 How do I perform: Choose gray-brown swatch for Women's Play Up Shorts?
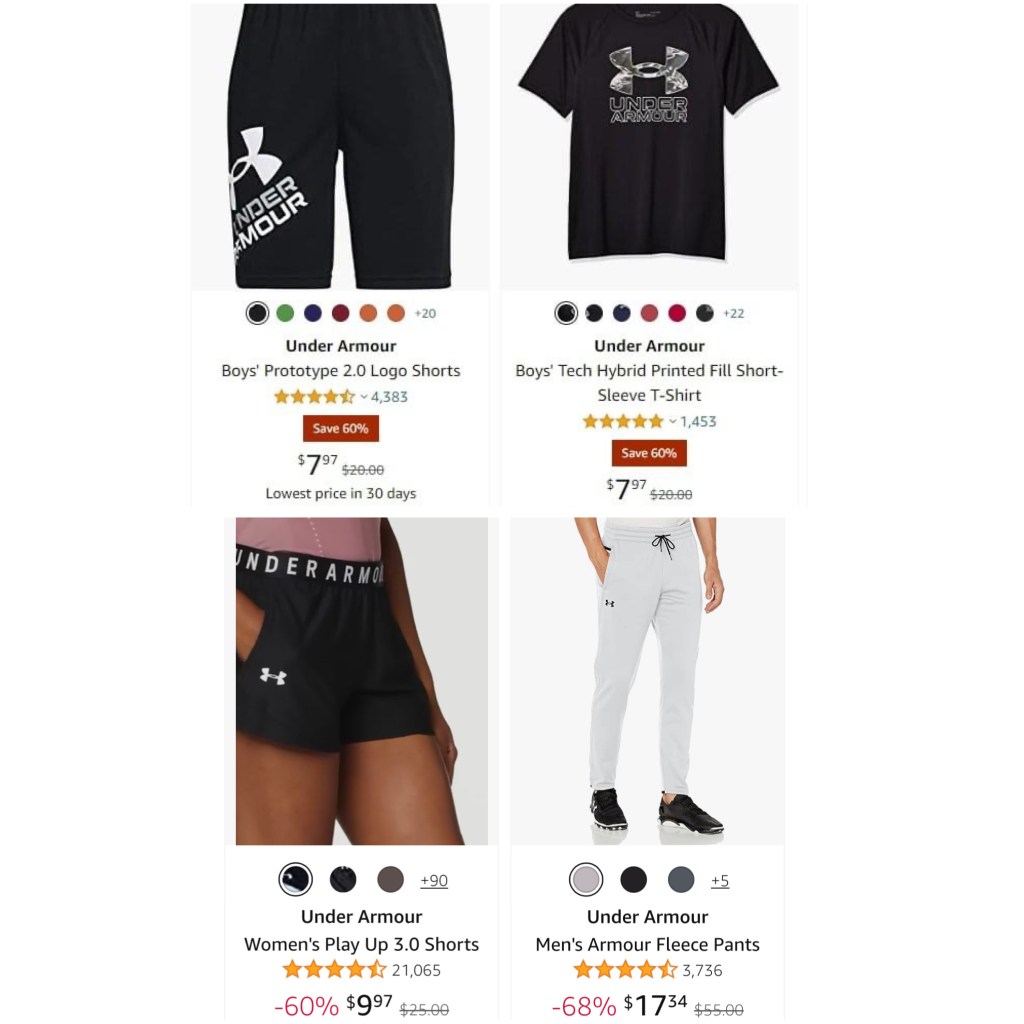point(391,880)
